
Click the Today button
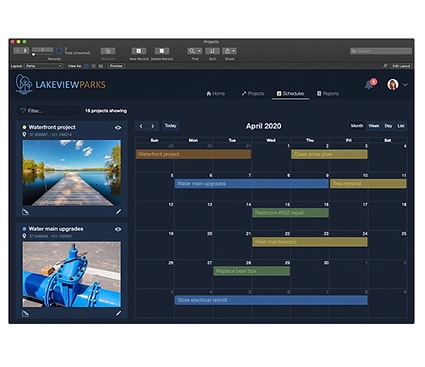click(171, 126)
